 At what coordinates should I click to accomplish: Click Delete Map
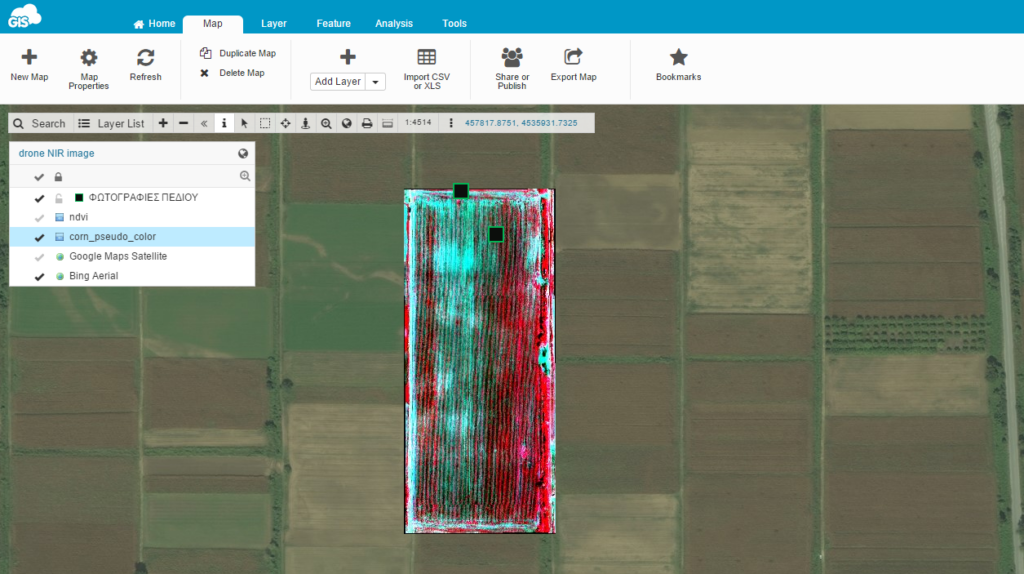[x=232, y=72]
